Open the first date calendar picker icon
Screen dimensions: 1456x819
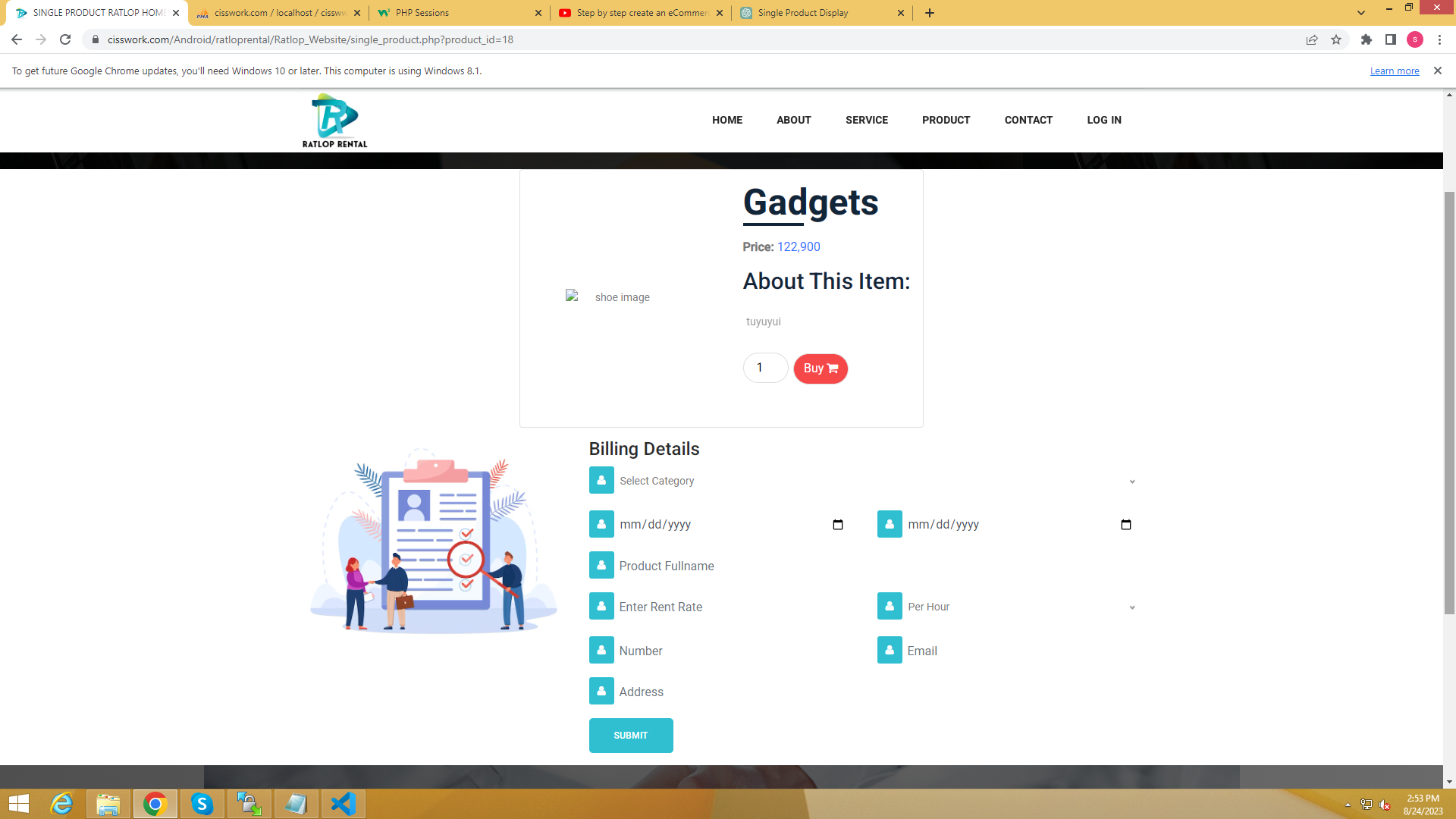click(x=837, y=525)
